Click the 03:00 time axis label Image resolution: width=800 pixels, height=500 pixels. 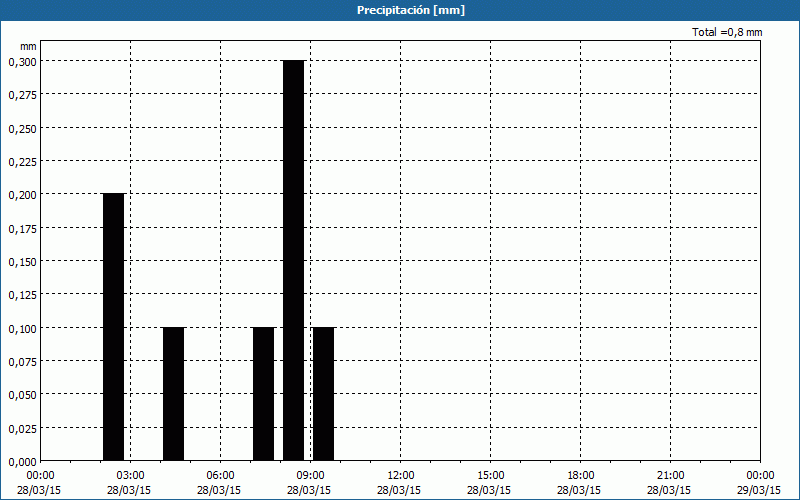130,476
